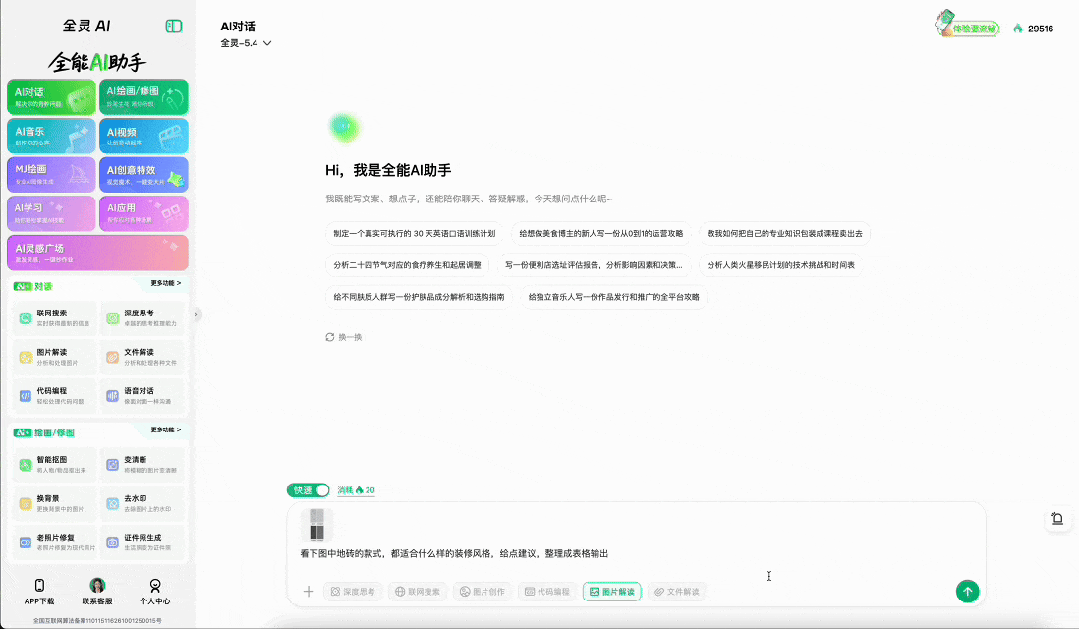Click the green send arrow button

coord(968,591)
